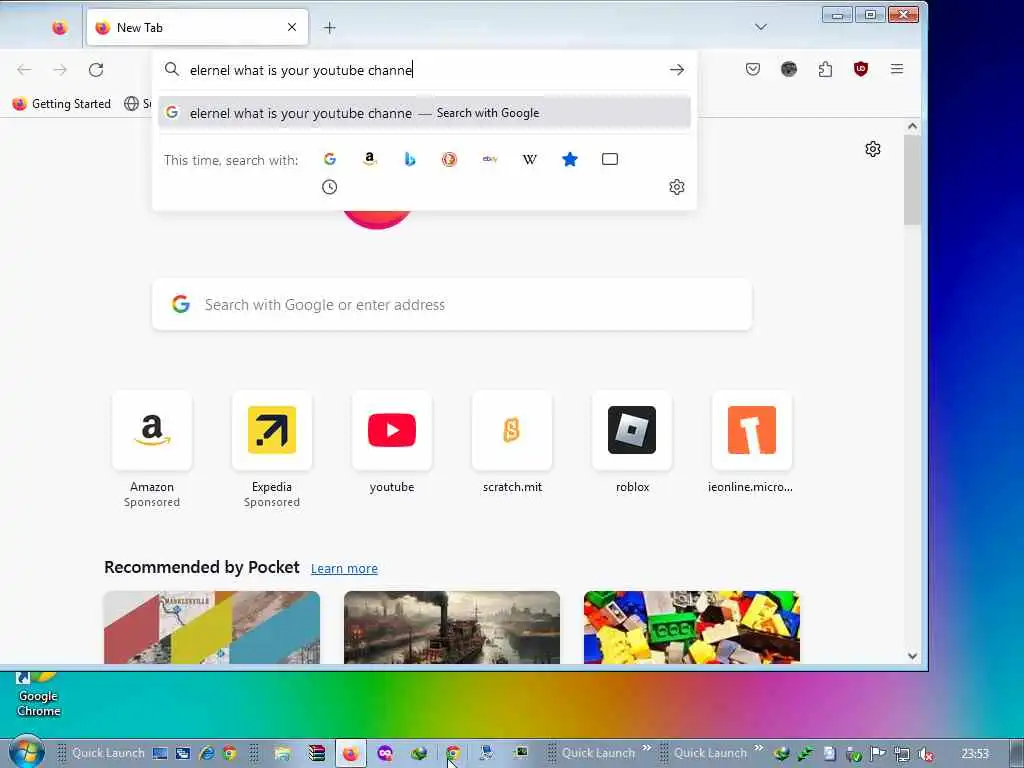Open a new tab with the plus button
The image size is (1024, 768).
pyautogui.click(x=330, y=27)
